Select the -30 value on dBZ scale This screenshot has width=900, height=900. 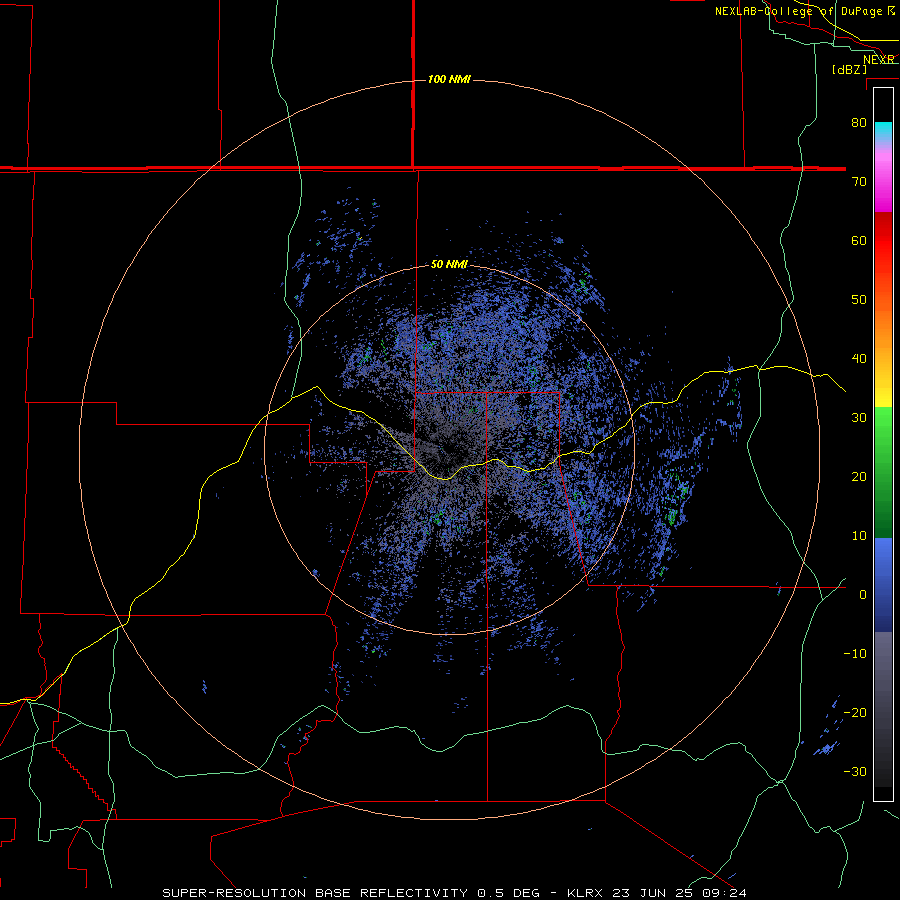tap(855, 772)
